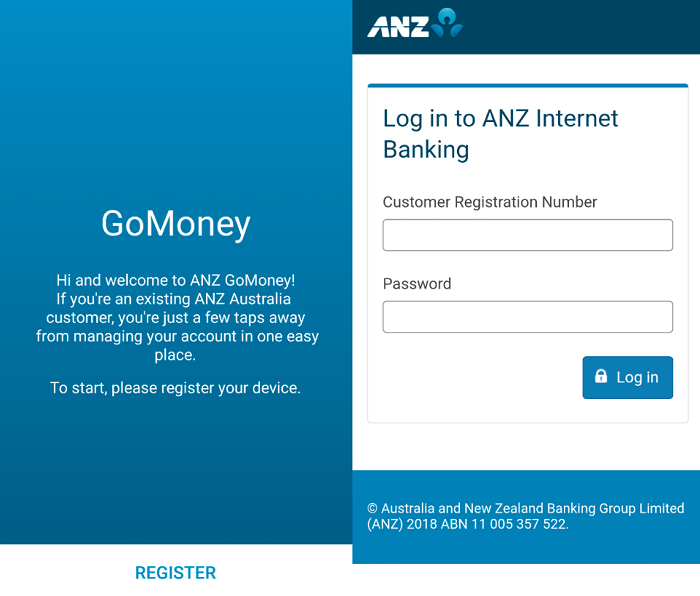Click the white bar beside the REGISTER text
Screen dimensions: 700x596
tap(60, 573)
